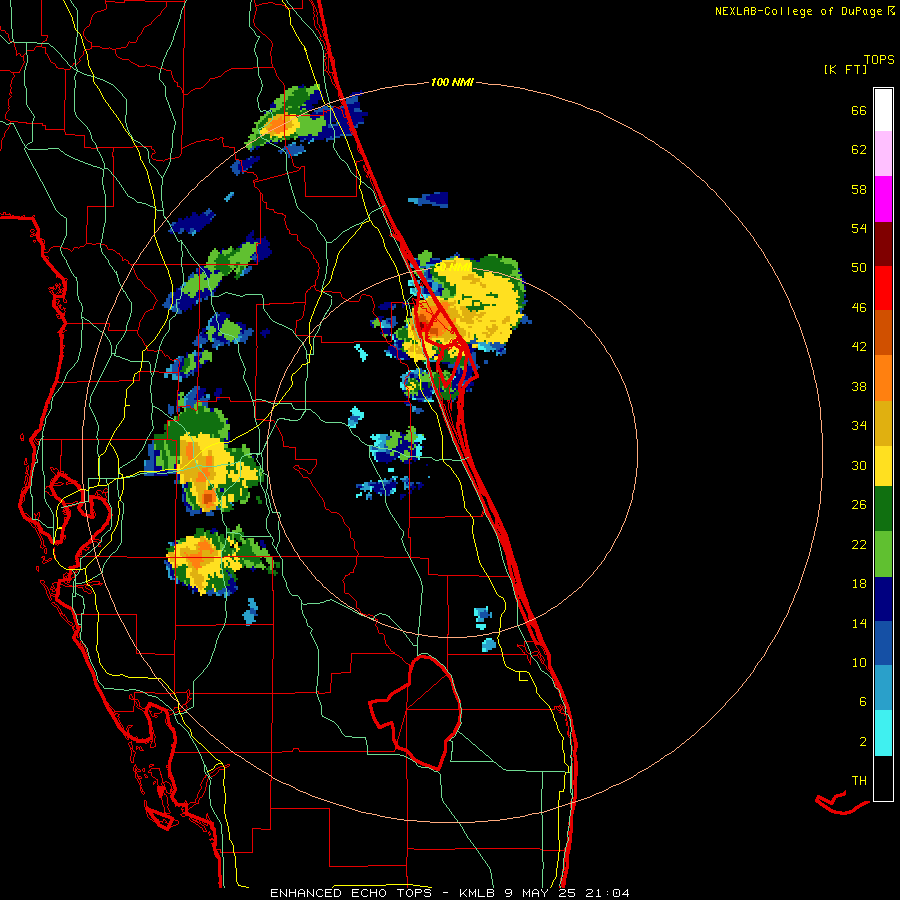
Task: Click the "34" legend value
Action: pos(859,425)
